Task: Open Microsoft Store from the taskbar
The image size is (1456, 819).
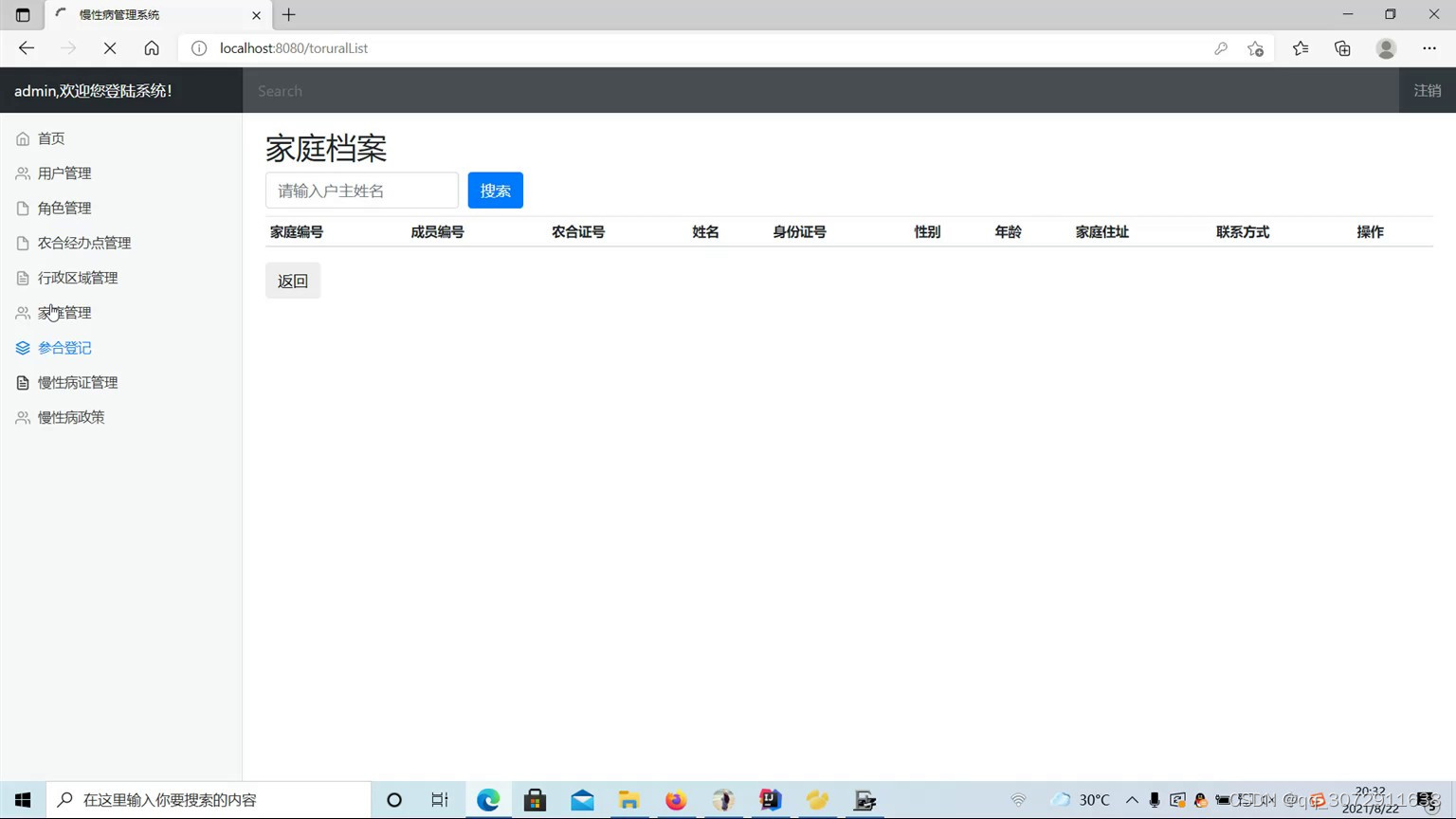Action: point(535,800)
